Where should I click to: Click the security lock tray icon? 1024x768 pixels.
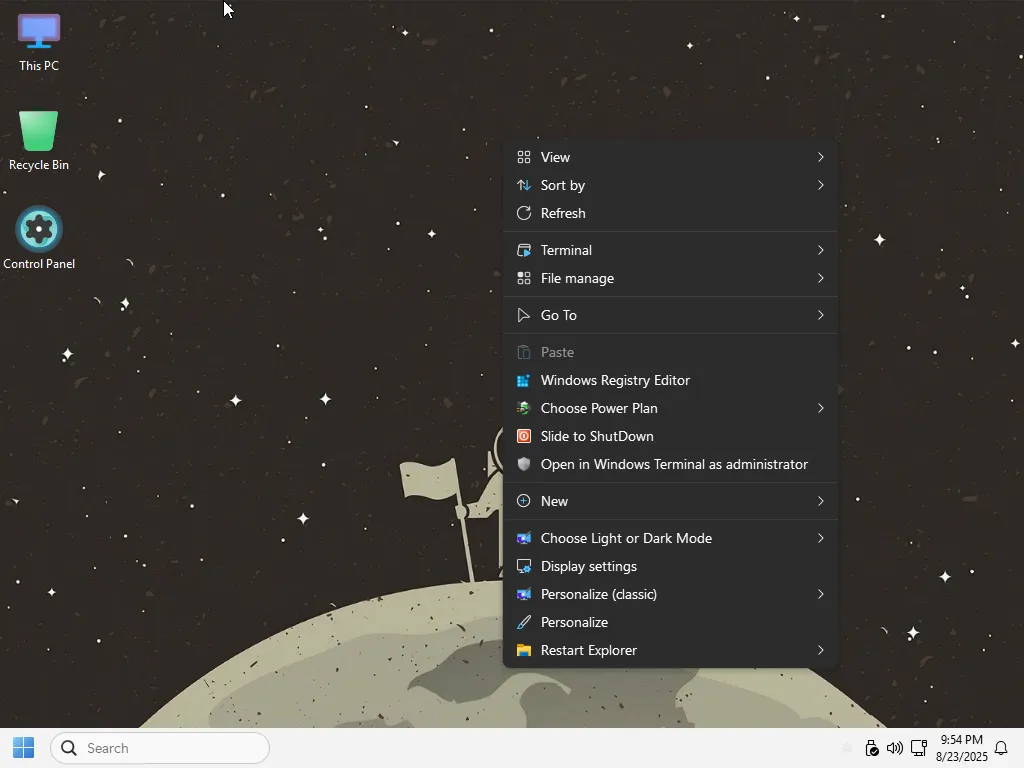click(871, 748)
